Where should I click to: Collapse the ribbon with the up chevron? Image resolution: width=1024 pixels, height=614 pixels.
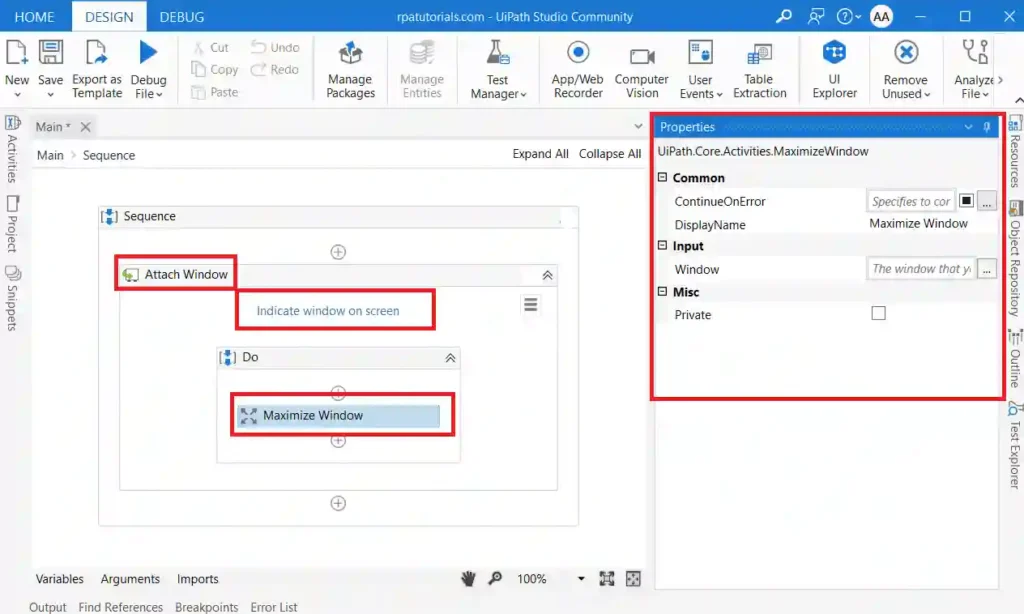coord(1019,100)
